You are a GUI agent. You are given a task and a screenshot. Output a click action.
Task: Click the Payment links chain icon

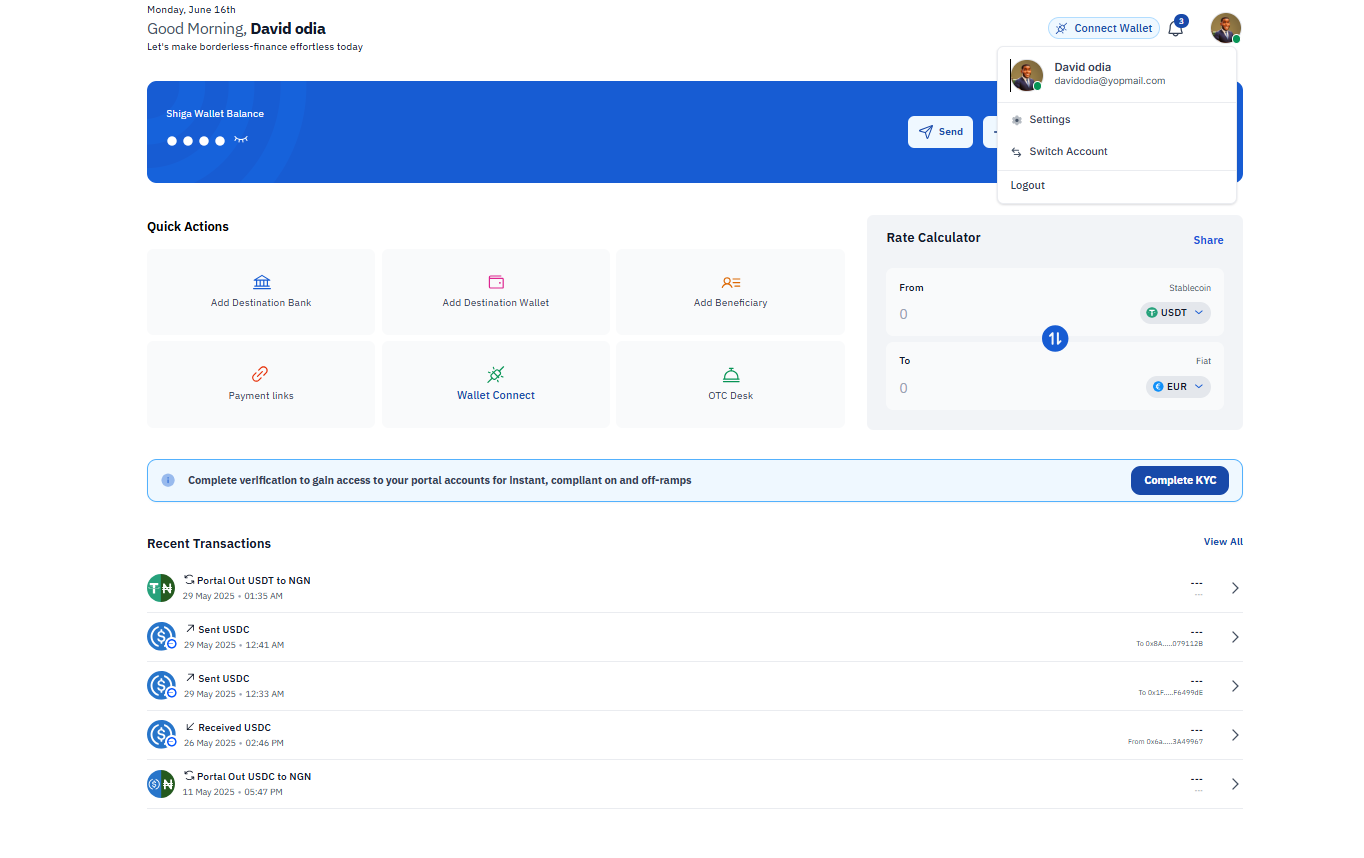click(x=260, y=374)
